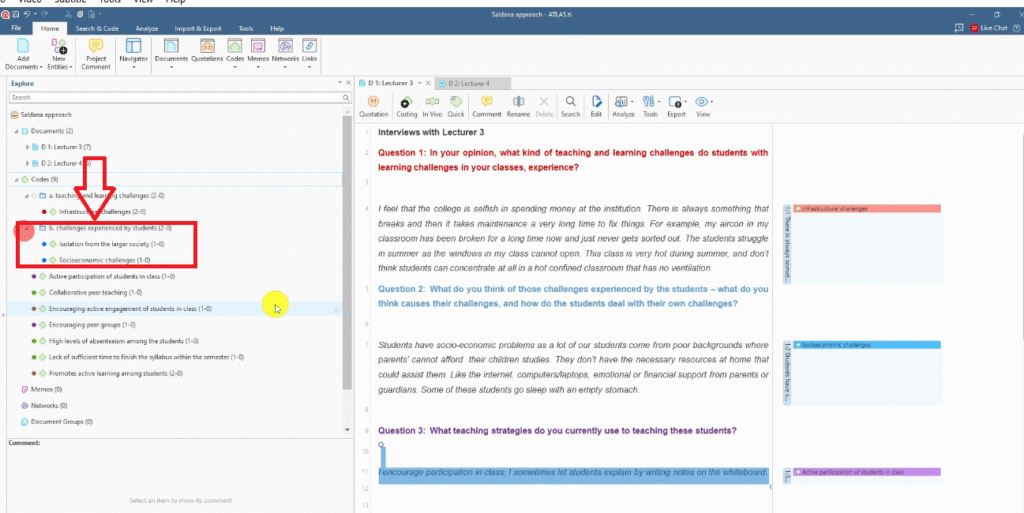The width and height of the screenshot is (1024, 513).
Task: Apply In Vivo coding
Action: pyautogui.click(x=432, y=105)
